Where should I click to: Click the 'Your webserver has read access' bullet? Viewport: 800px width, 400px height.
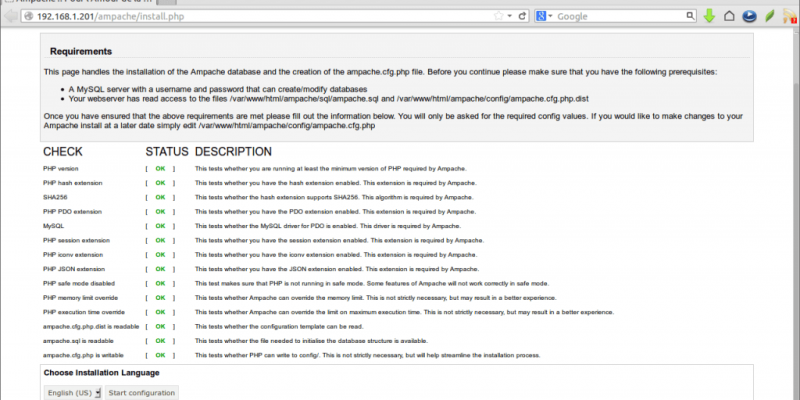329,98
